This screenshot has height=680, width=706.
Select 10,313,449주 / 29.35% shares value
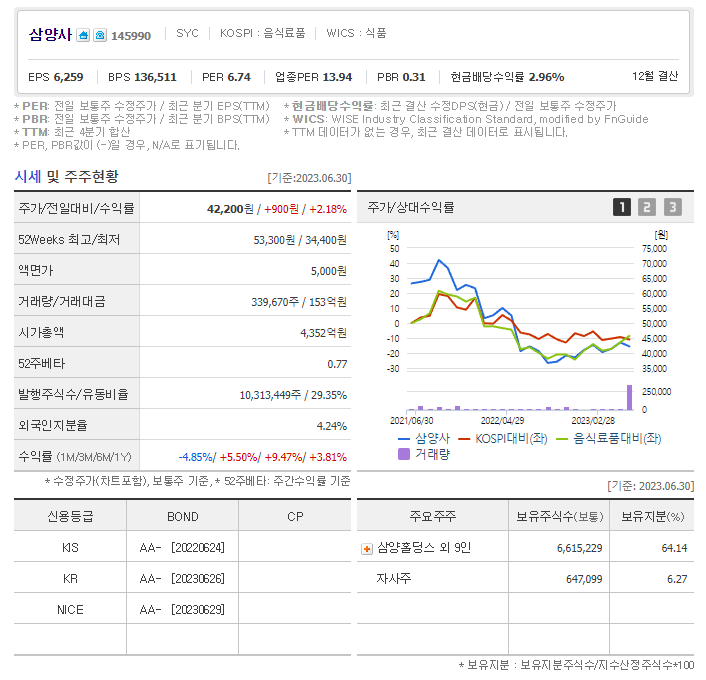coord(293,395)
